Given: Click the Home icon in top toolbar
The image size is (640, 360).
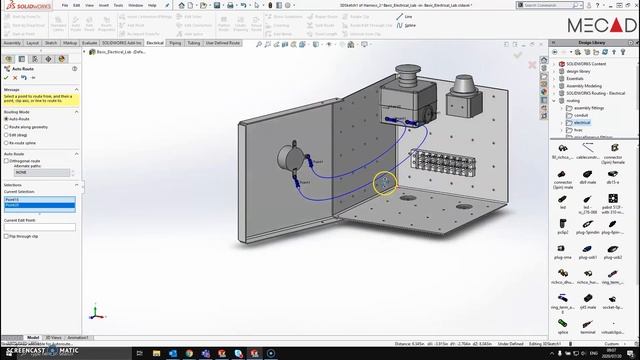Looking at the screenshot, I should click(182, 5).
